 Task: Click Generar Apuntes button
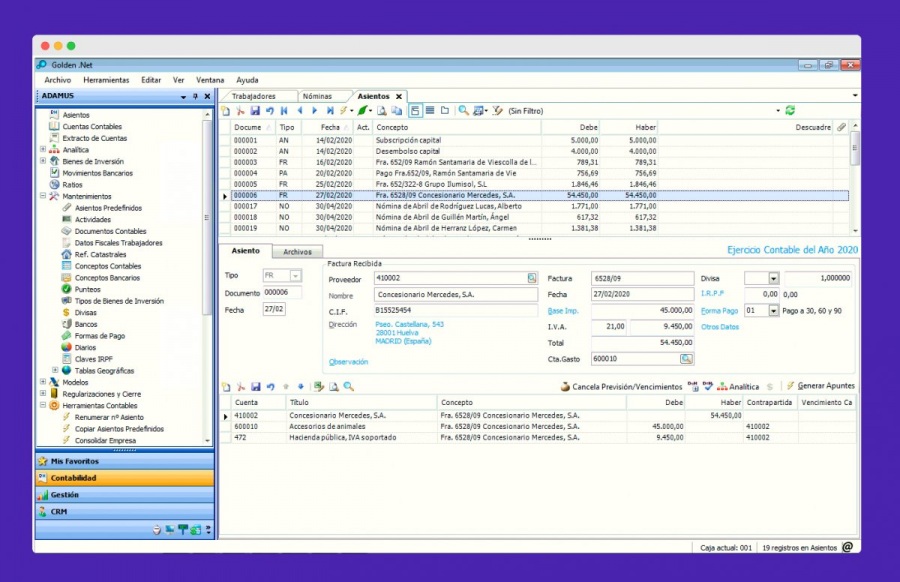click(821, 386)
